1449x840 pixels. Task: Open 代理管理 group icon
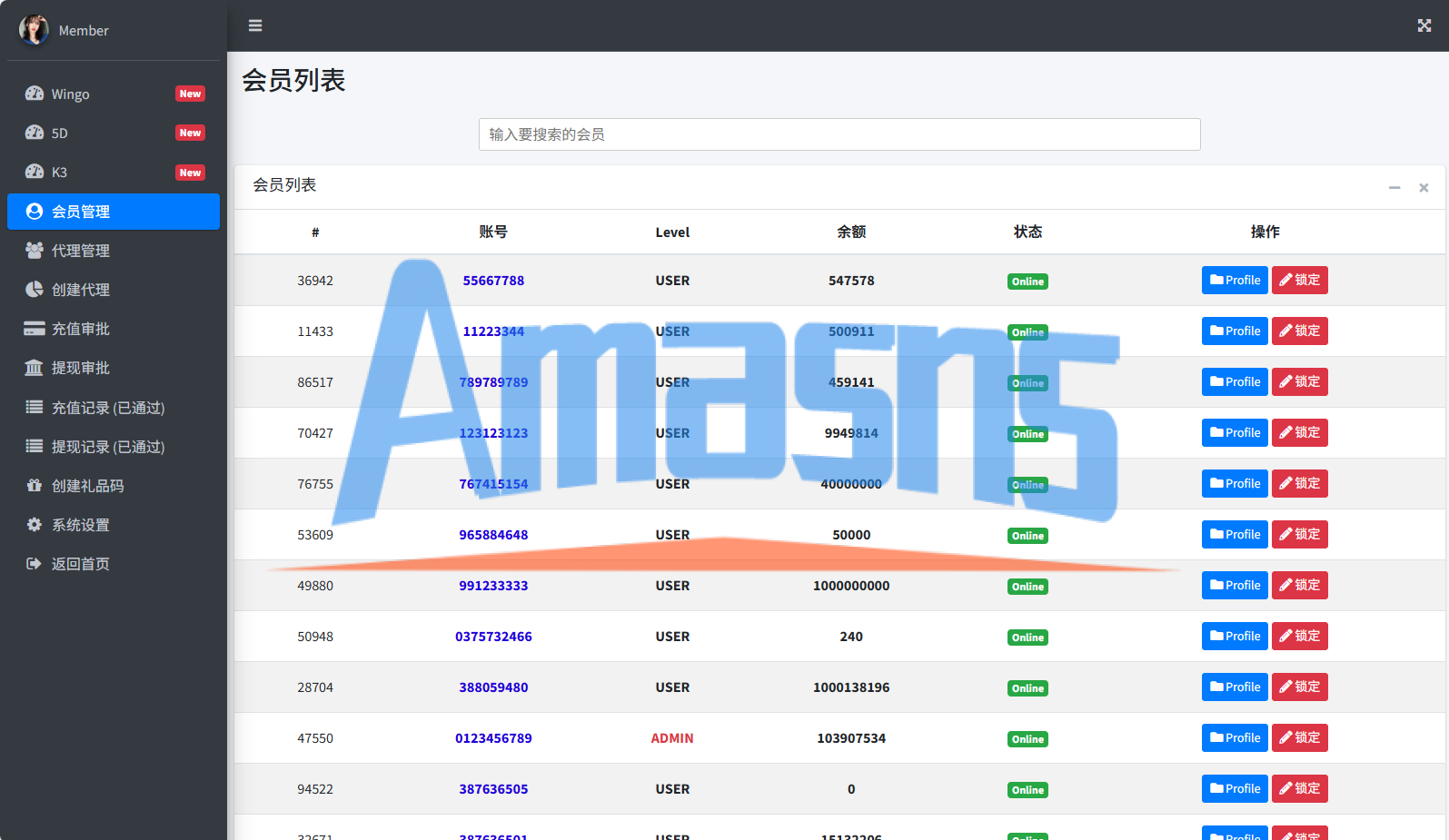click(x=35, y=251)
